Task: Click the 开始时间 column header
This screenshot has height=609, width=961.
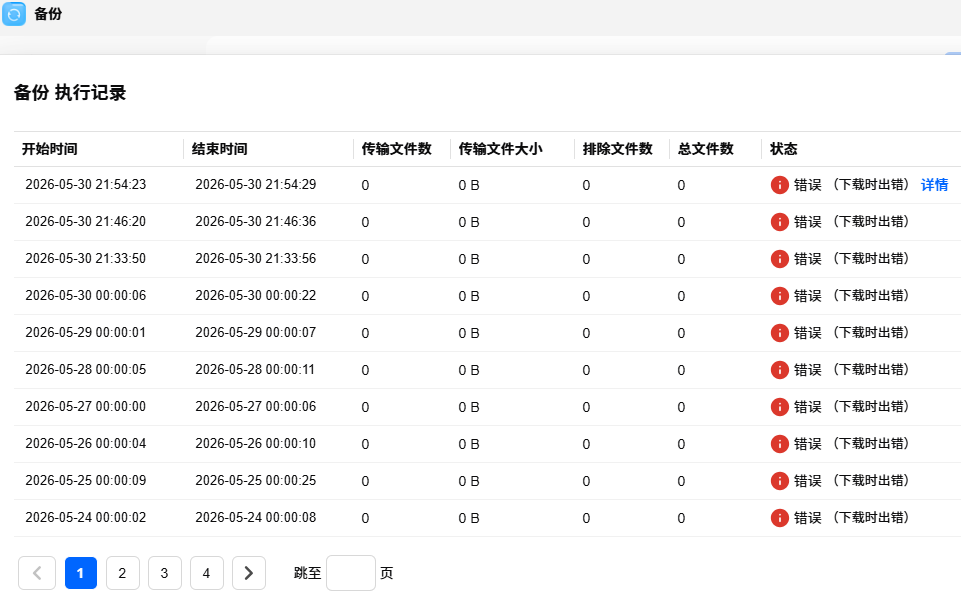Action: (50, 149)
